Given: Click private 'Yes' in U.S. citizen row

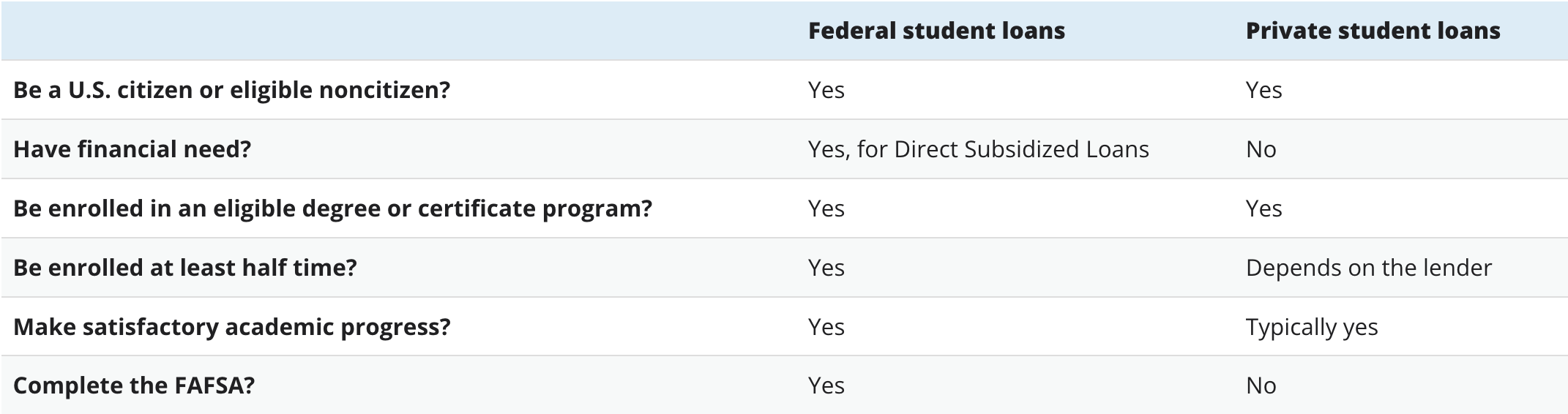Looking at the screenshot, I should click(1263, 90).
